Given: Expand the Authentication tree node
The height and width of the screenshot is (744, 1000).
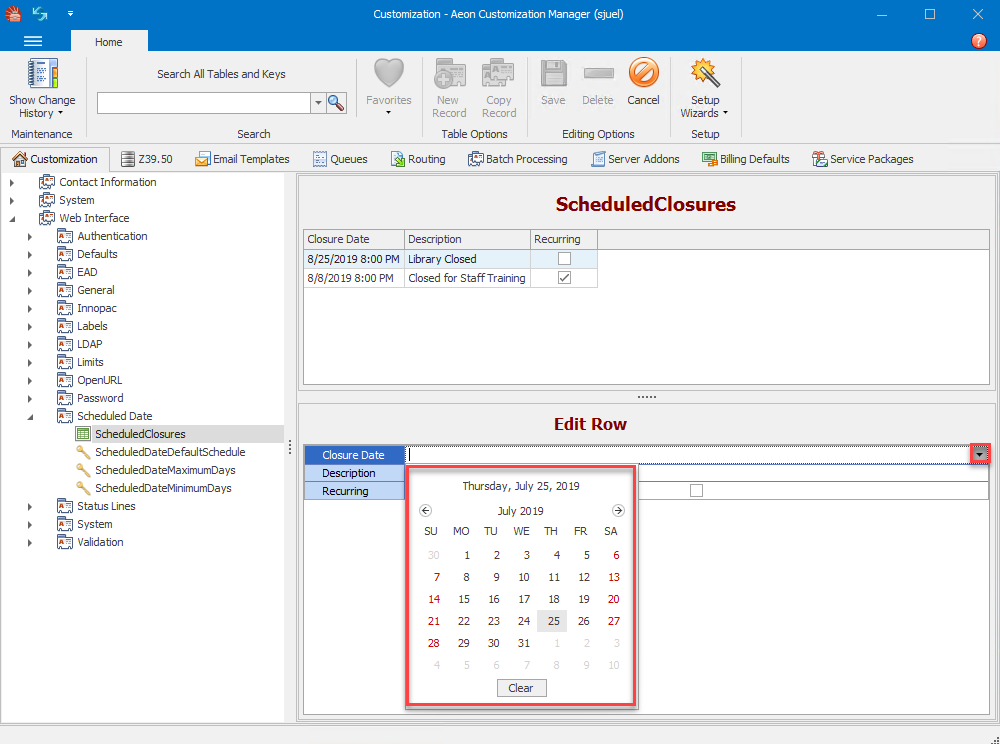Looking at the screenshot, I should click(x=30, y=237).
